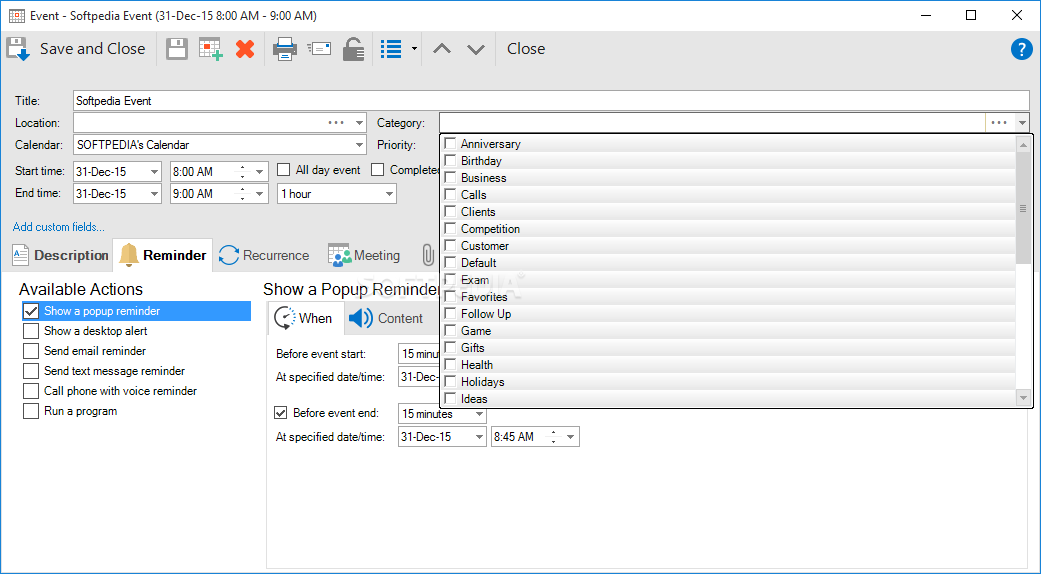This screenshot has width=1041, height=574.
Task: Check the Ideas category
Action: click(450, 399)
